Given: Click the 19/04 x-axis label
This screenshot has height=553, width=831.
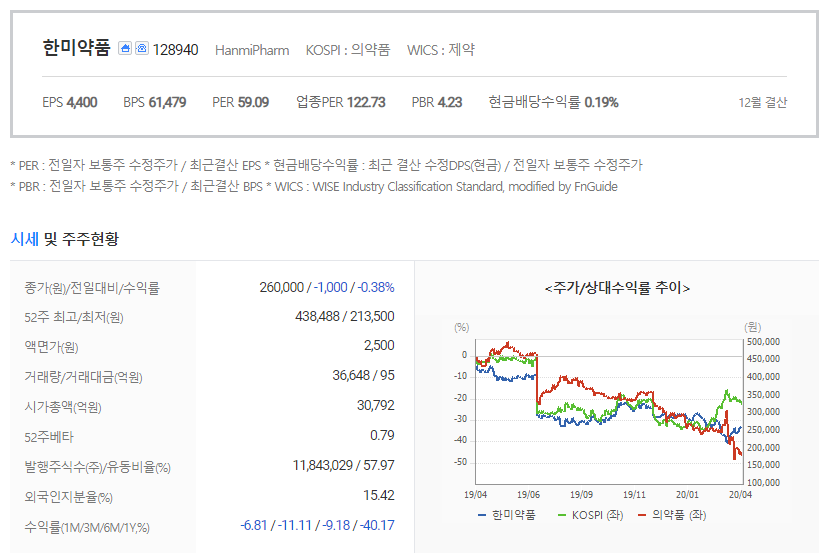Looking at the screenshot, I should (x=475, y=495).
